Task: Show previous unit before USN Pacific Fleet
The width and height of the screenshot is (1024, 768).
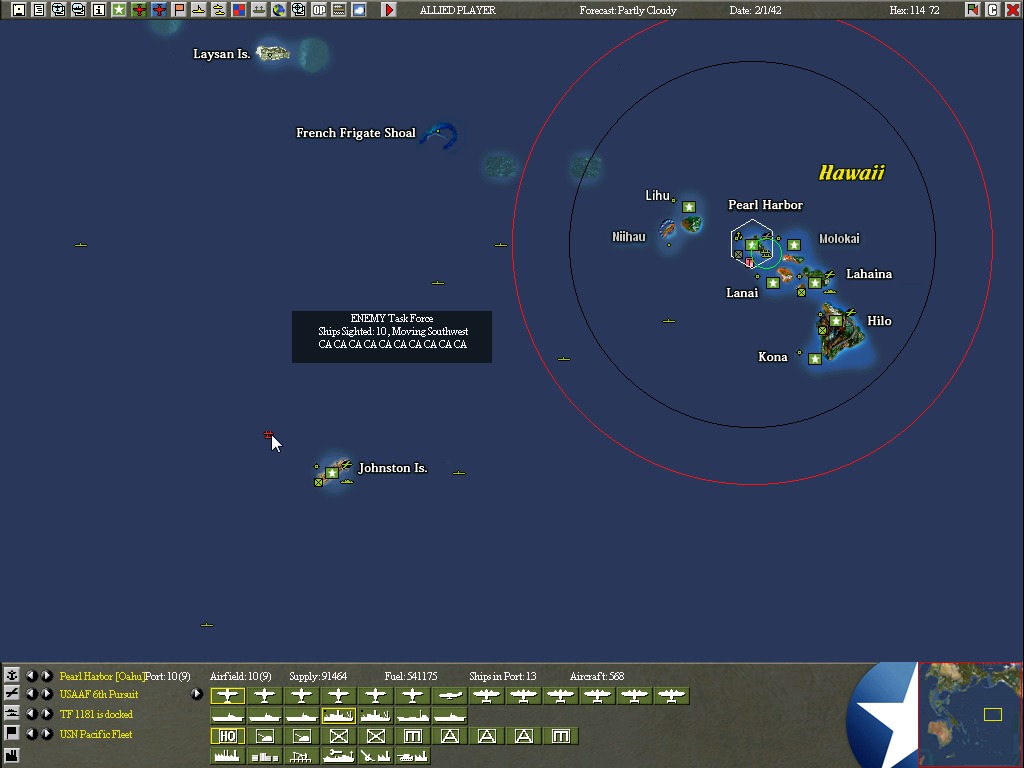Action: pos(31,734)
